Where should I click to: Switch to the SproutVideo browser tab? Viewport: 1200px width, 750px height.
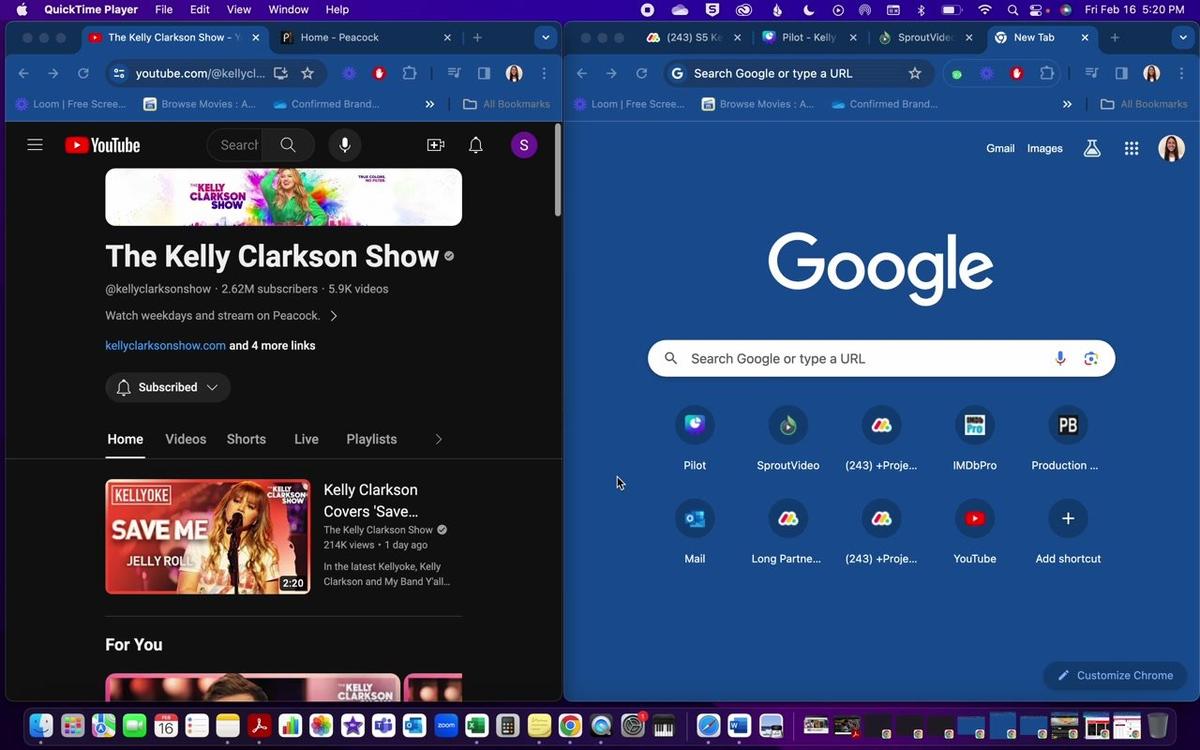926,38
